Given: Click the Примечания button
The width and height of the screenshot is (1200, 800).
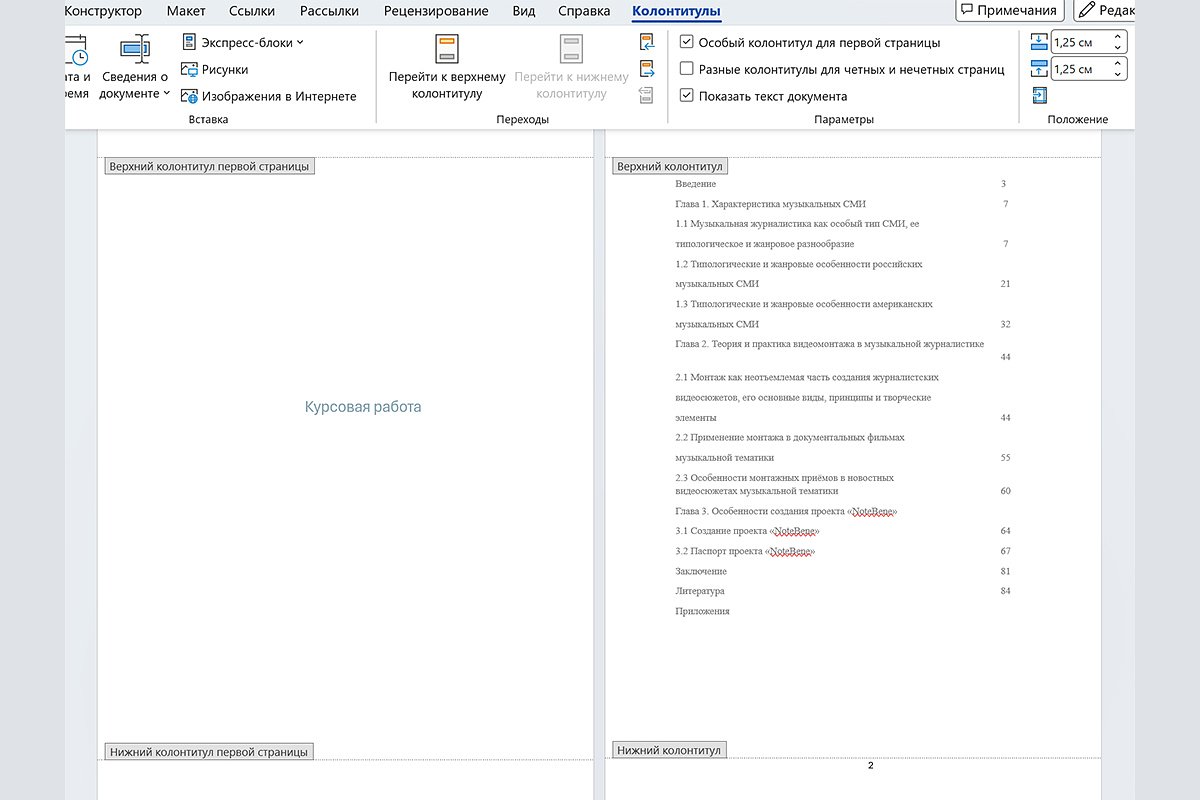Looking at the screenshot, I should click(1008, 10).
